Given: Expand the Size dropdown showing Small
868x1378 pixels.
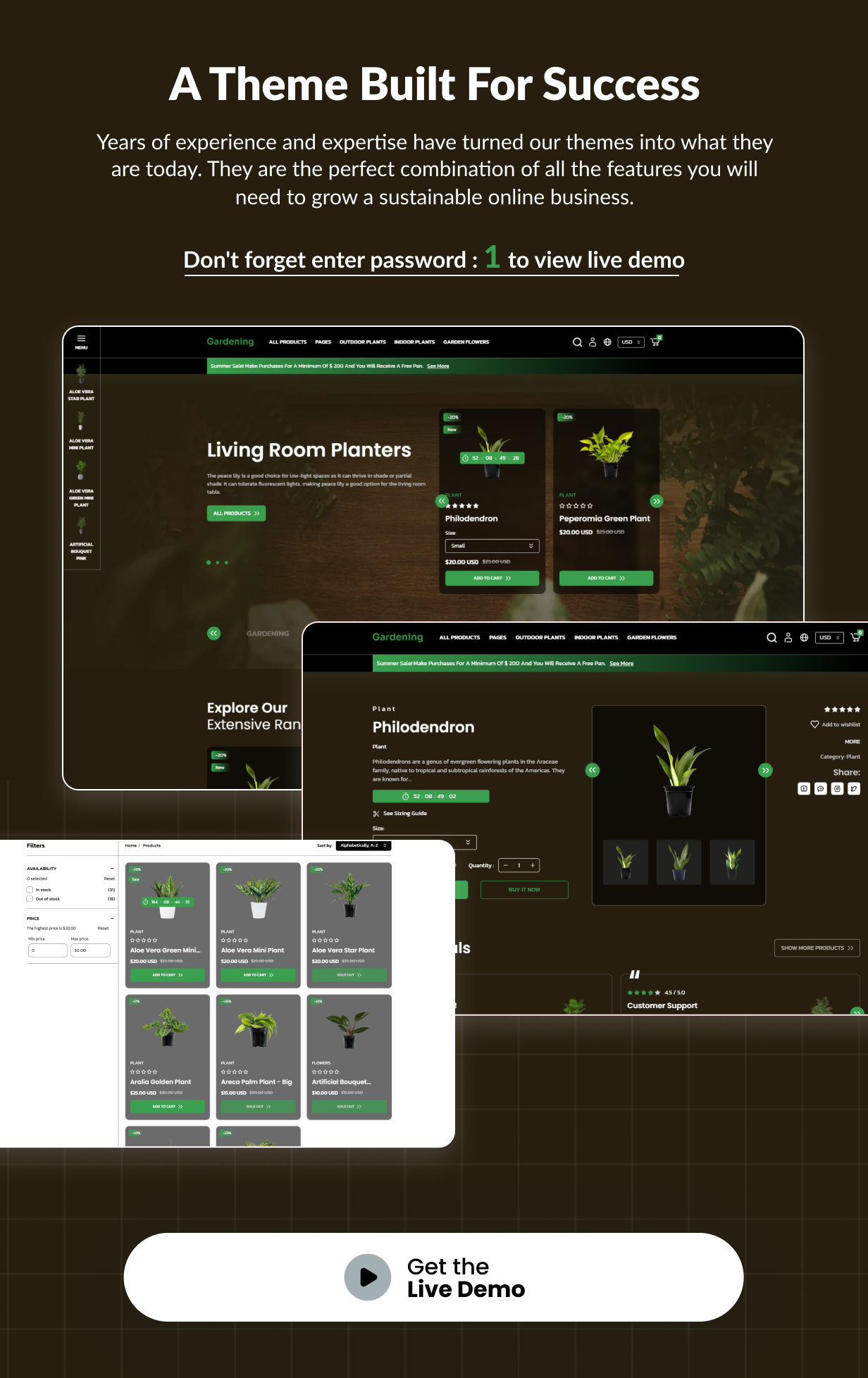Looking at the screenshot, I should click(492, 546).
